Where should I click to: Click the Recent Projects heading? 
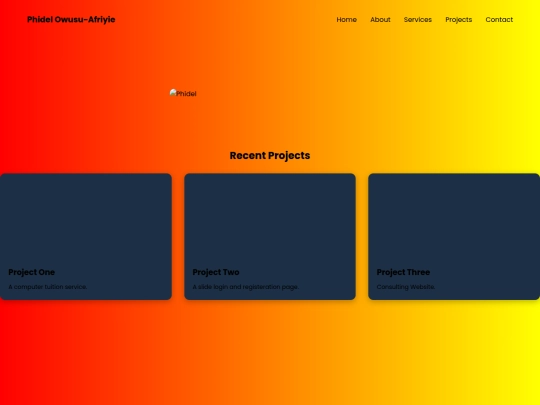270,155
